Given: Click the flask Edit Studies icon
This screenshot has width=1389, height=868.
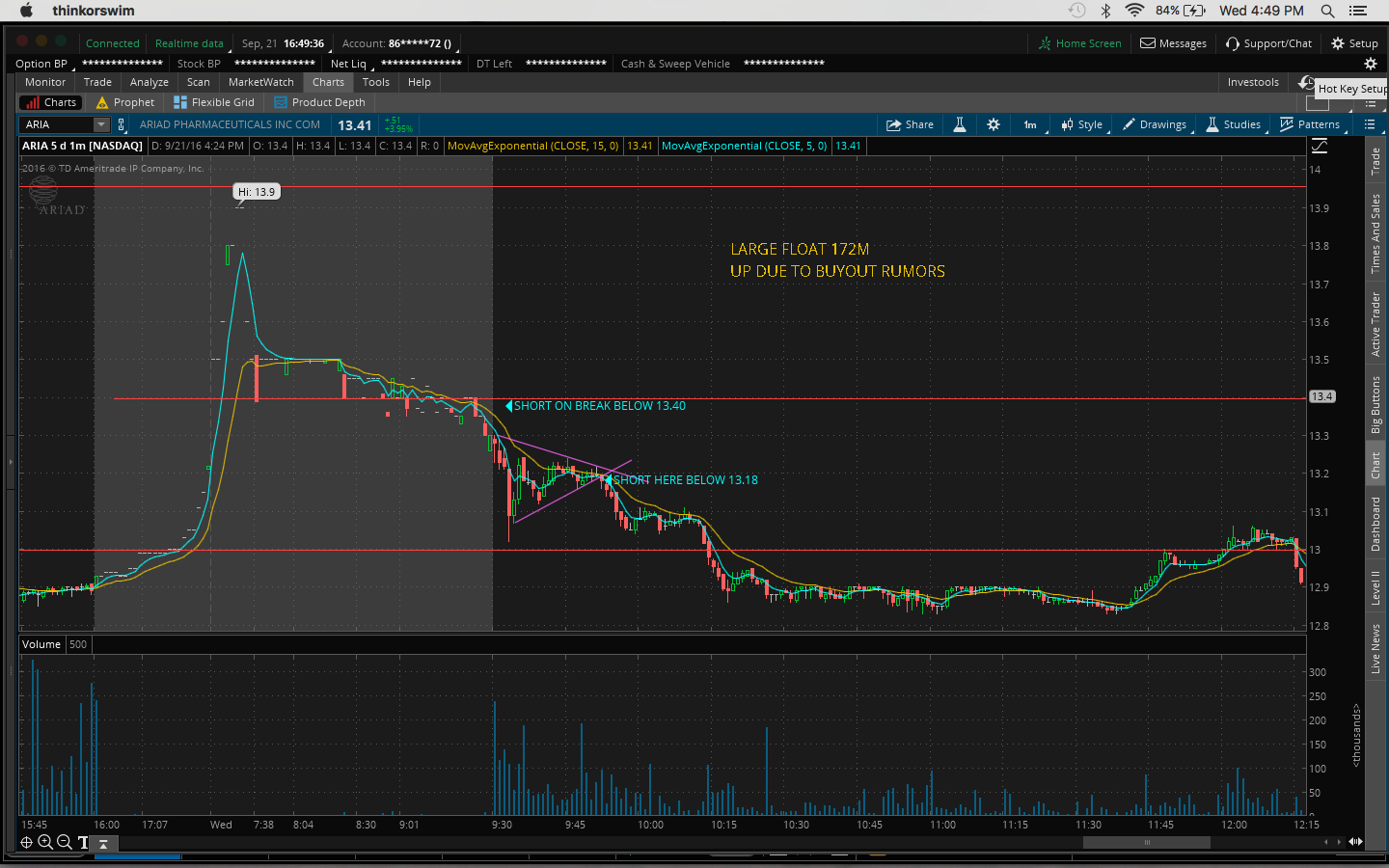Looking at the screenshot, I should [x=960, y=124].
